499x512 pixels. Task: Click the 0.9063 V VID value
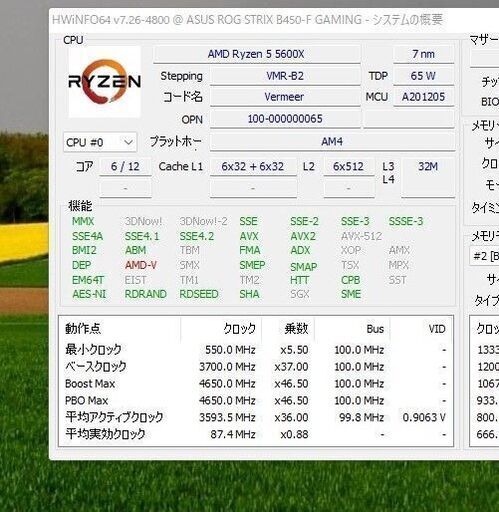click(424, 417)
